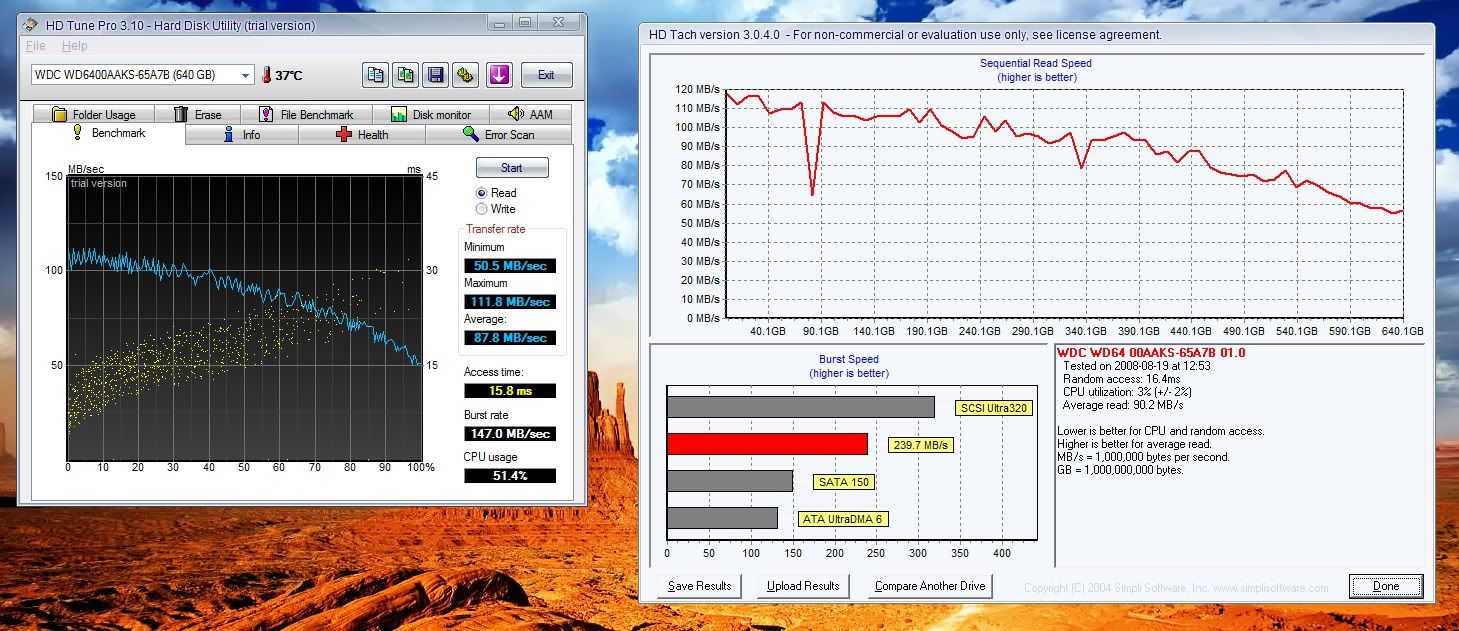
Task: Click the SATA 150 bar label
Action: (x=846, y=482)
